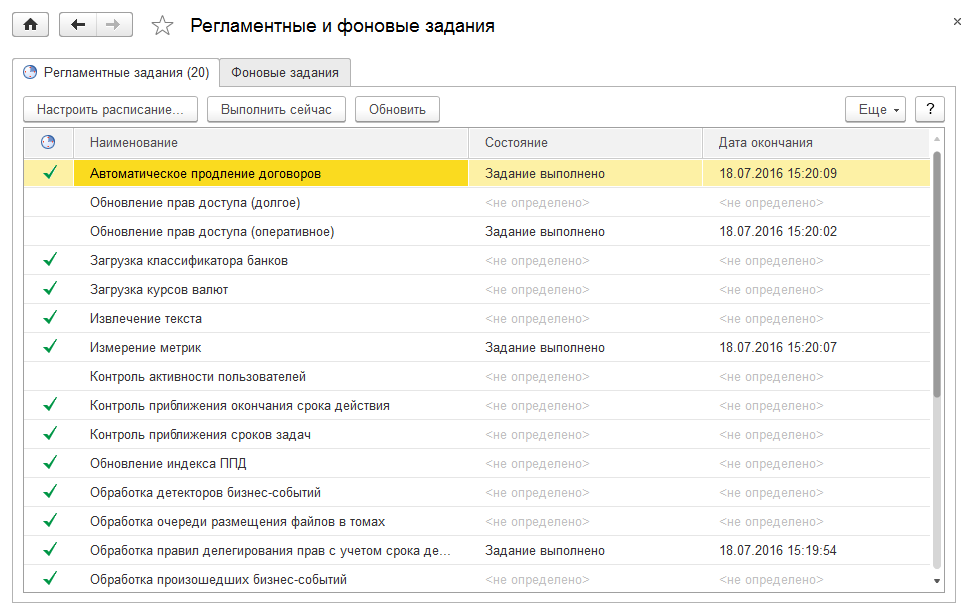The image size is (975, 615).
Task: Go back using left arrow button
Action: click(x=78, y=25)
